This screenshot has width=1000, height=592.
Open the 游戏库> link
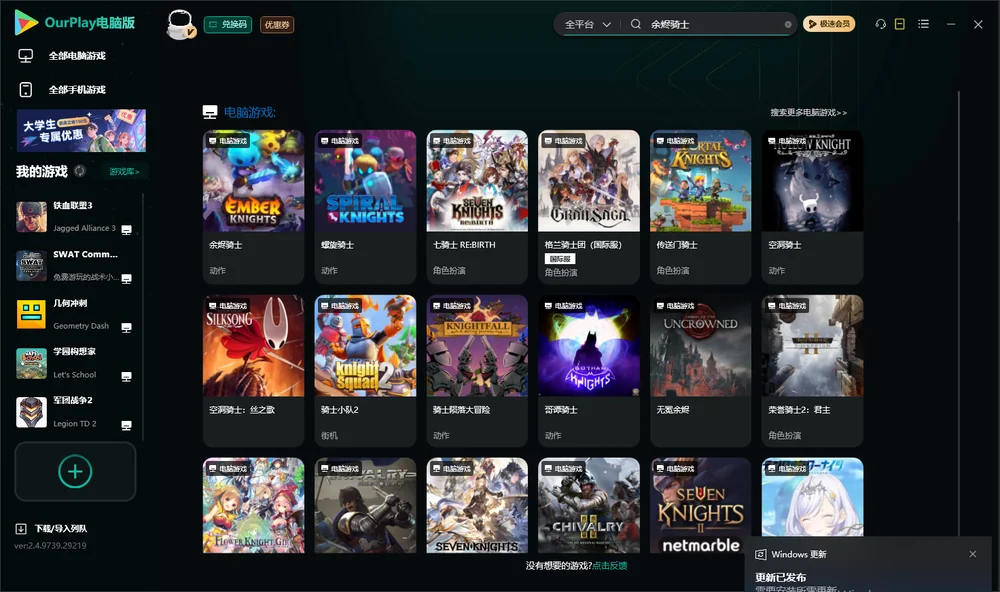tap(124, 172)
